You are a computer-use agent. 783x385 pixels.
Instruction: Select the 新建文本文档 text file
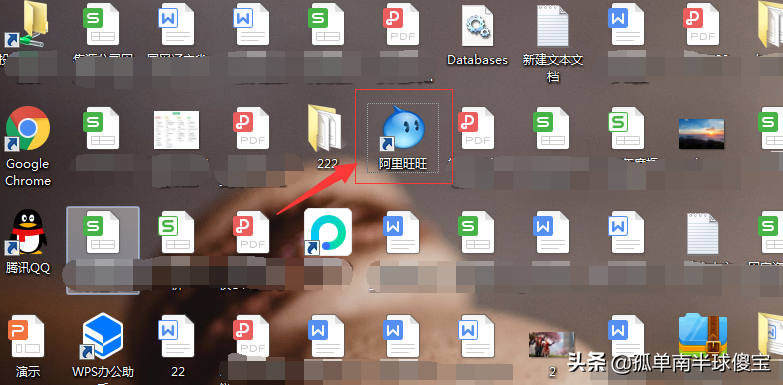552,25
